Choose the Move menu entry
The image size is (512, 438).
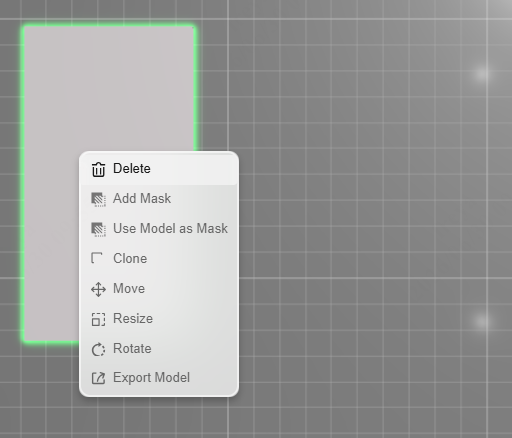pyautogui.click(x=159, y=289)
